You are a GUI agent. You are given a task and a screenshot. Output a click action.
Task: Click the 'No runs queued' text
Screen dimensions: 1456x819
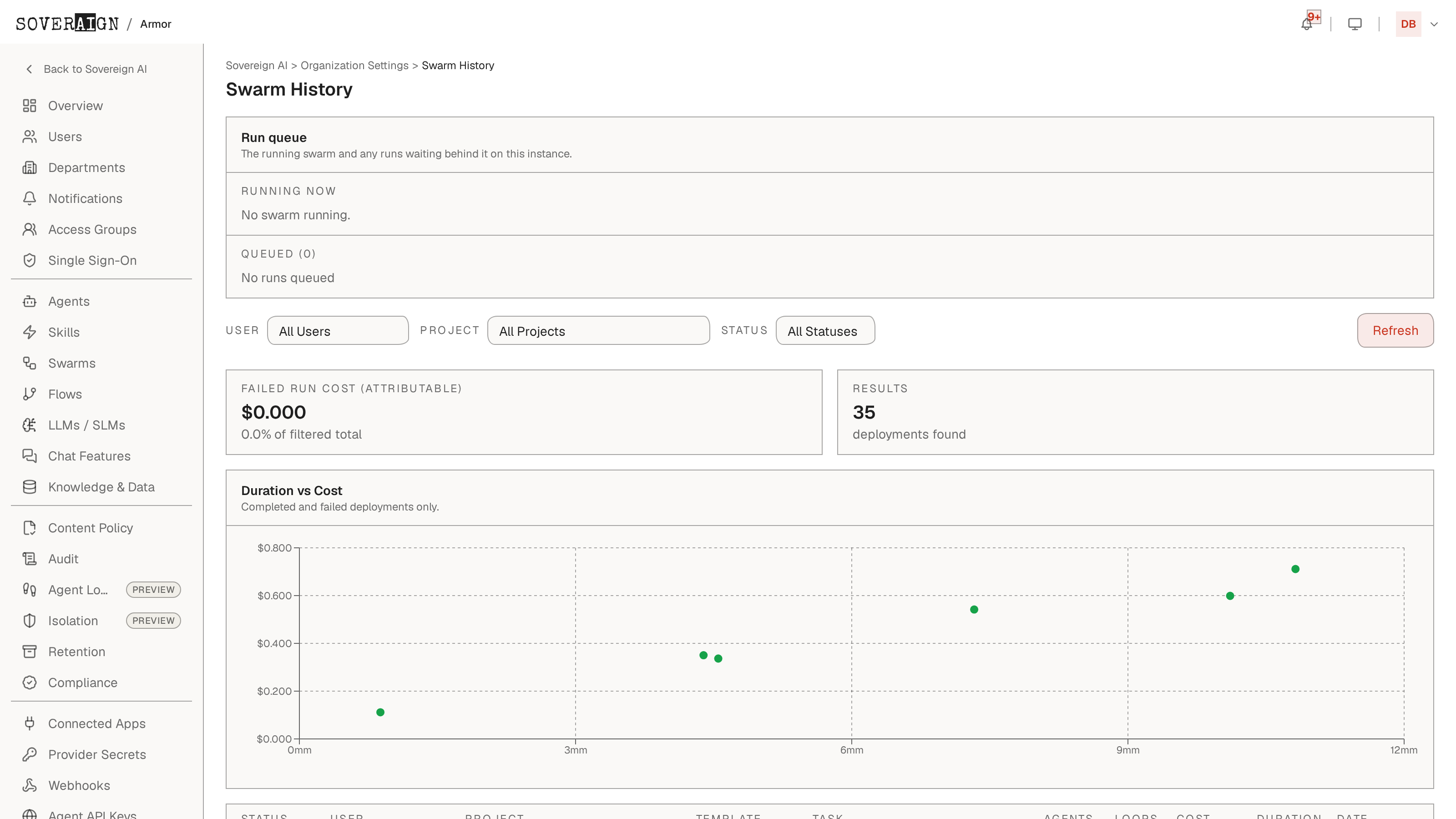(x=288, y=278)
